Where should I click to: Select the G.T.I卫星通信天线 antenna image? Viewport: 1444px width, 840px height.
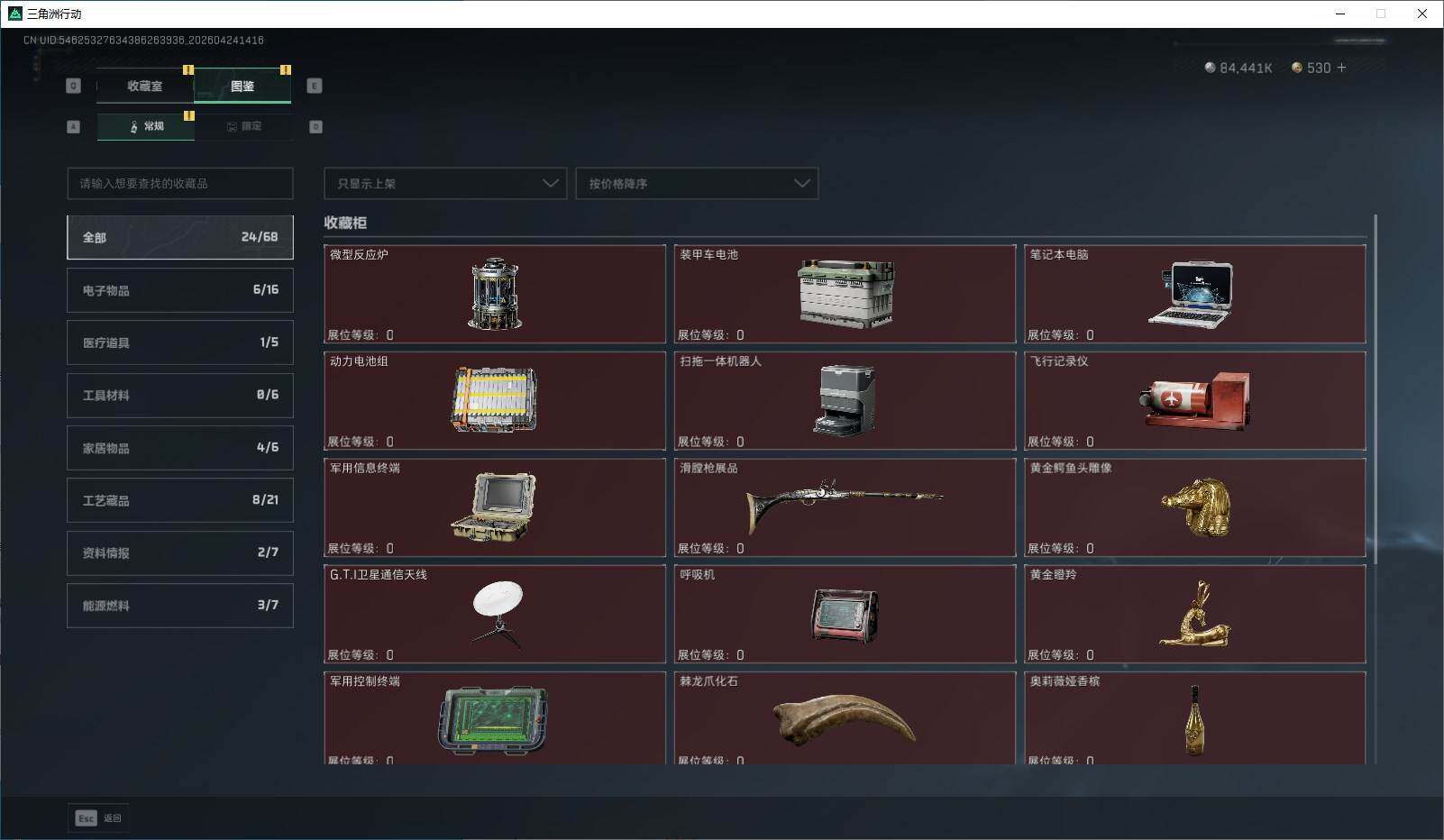tap(497, 614)
